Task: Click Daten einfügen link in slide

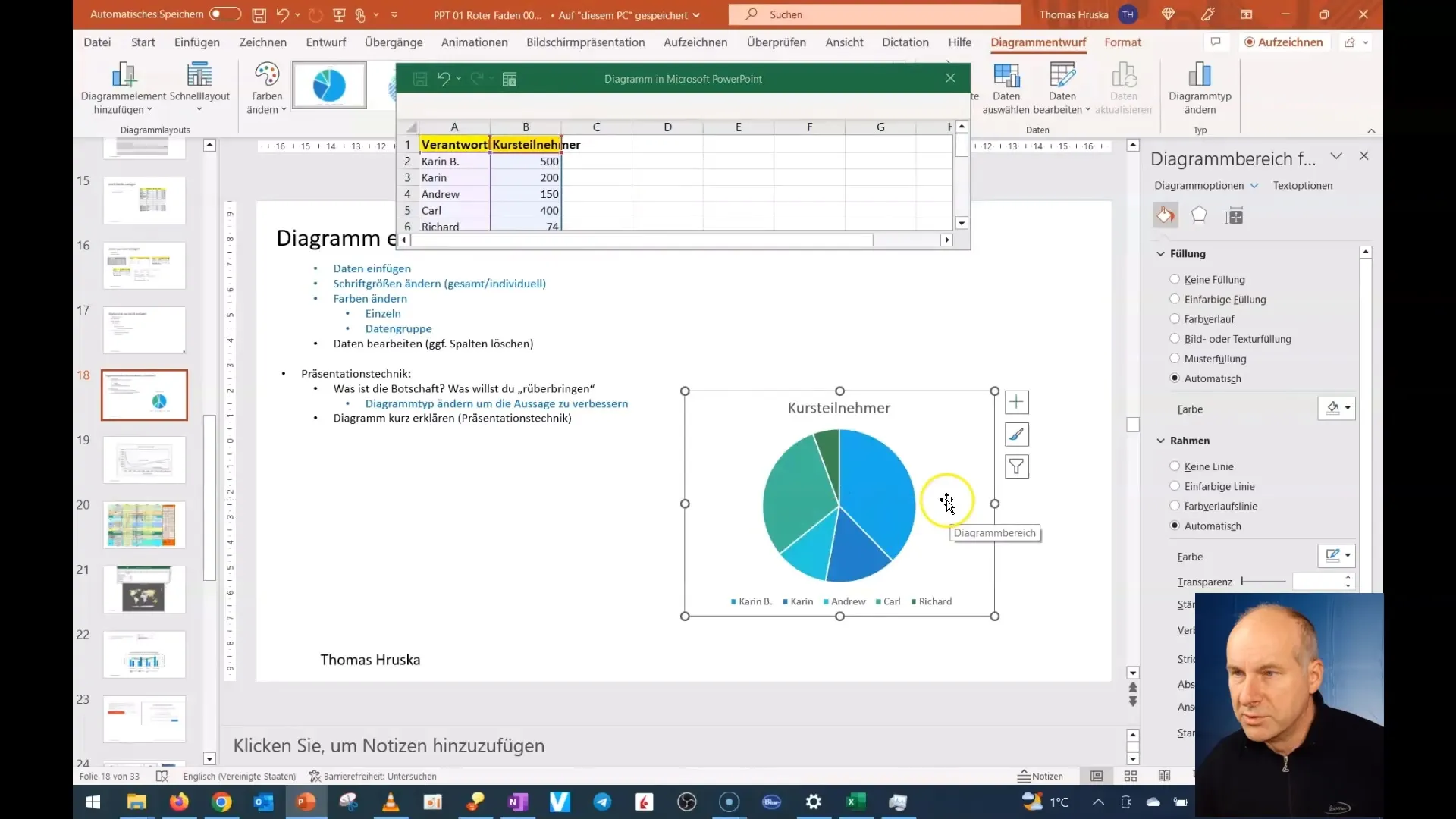Action: (x=371, y=267)
